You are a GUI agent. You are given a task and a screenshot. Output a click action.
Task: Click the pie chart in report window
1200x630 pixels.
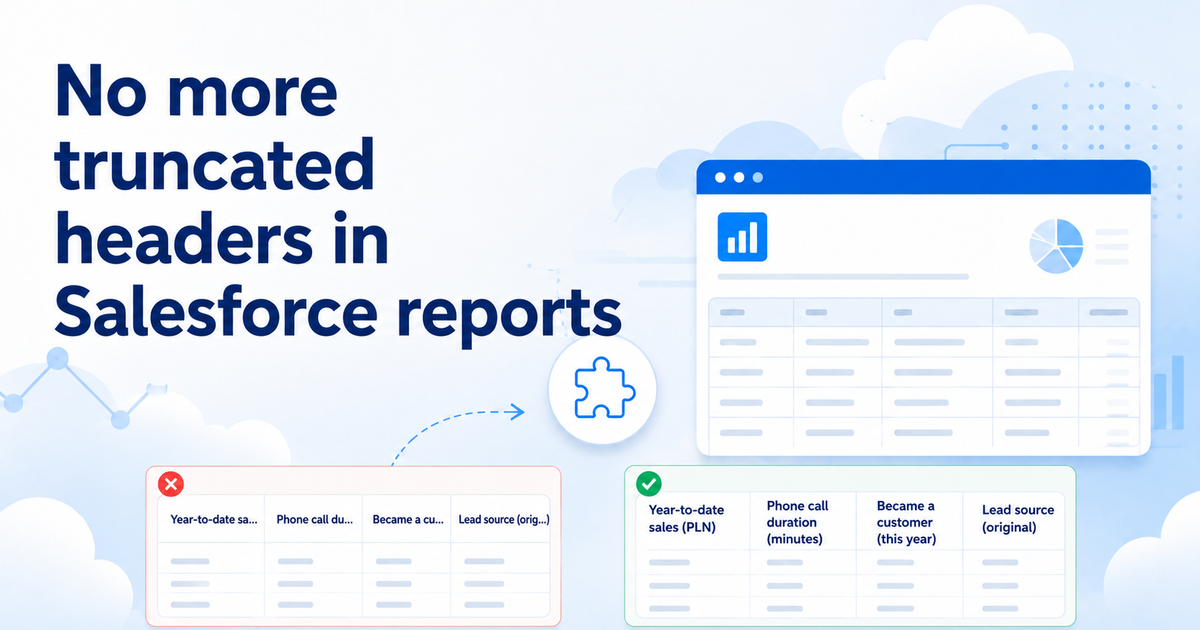[1057, 246]
